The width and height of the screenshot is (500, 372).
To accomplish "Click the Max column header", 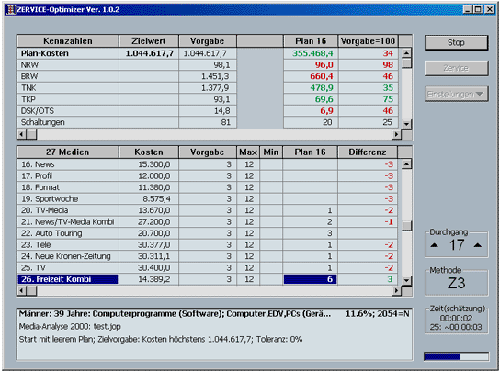I will [248, 152].
